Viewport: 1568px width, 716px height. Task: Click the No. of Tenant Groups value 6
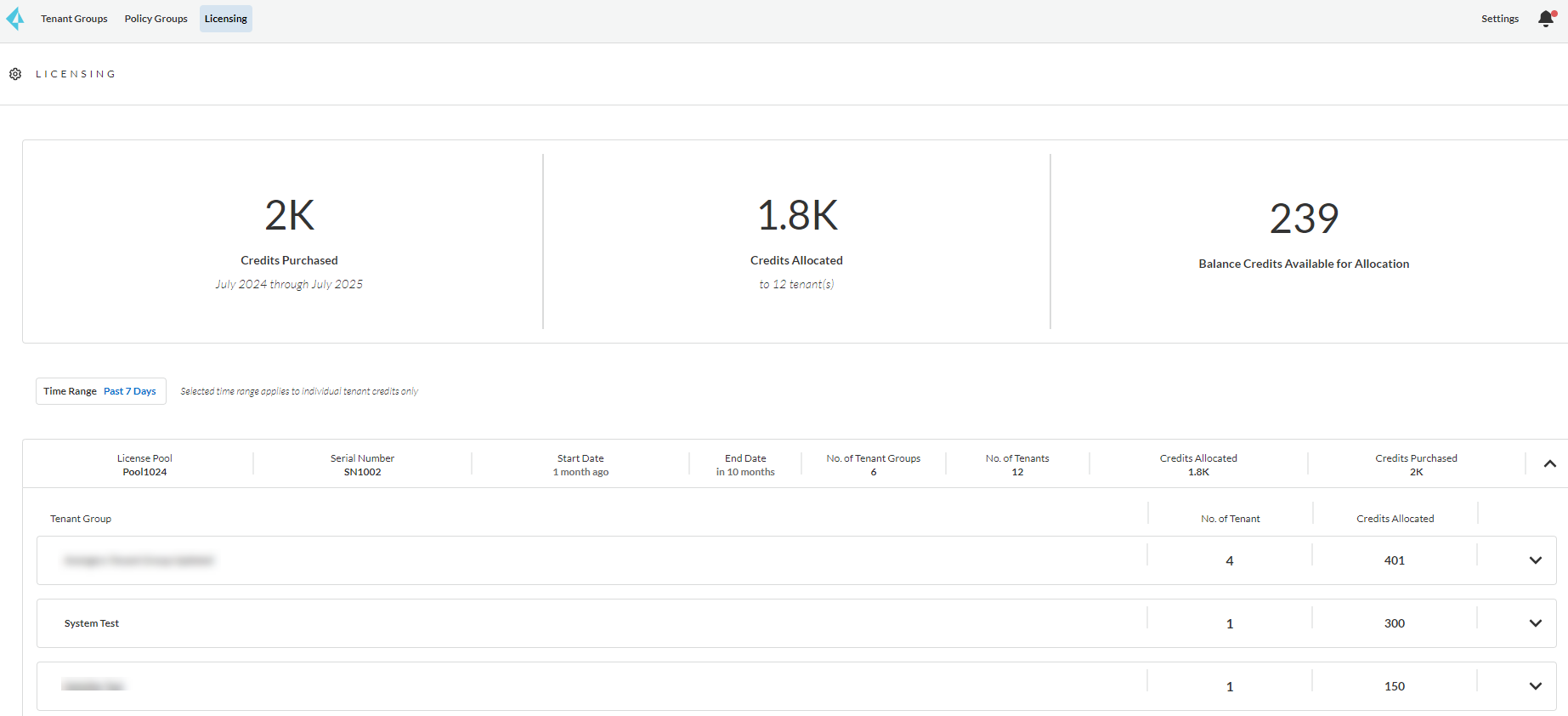(x=874, y=472)
